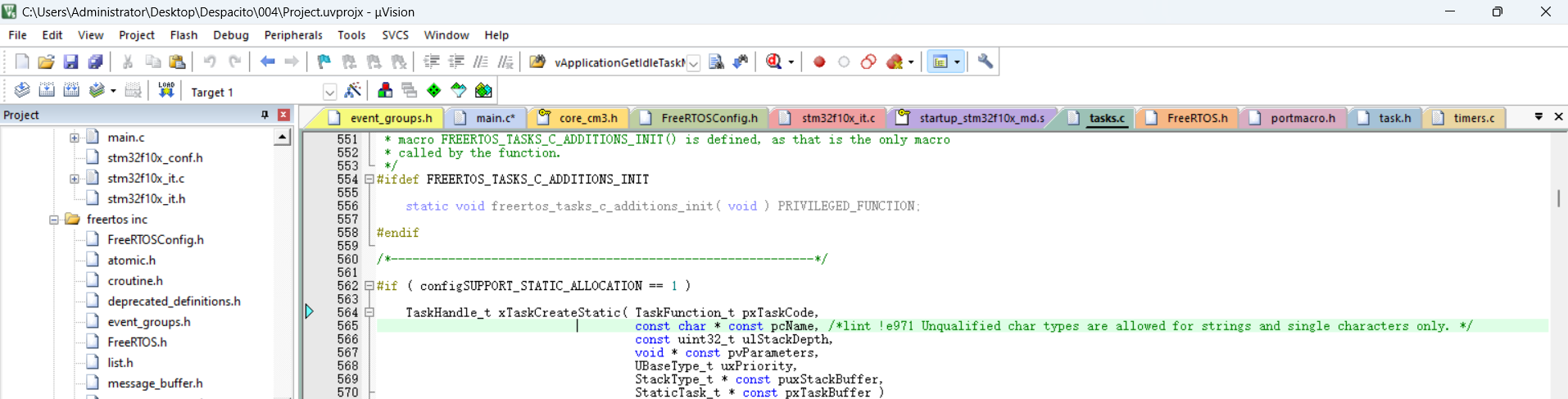Open the batch build dropdown arrow
Image resolution: width=1568 pixels, height=399 pixels.
point(113,91)
